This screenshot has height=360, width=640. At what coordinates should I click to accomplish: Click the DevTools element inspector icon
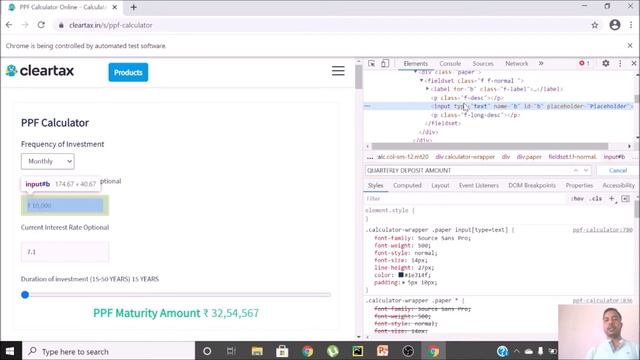[371, 64]
